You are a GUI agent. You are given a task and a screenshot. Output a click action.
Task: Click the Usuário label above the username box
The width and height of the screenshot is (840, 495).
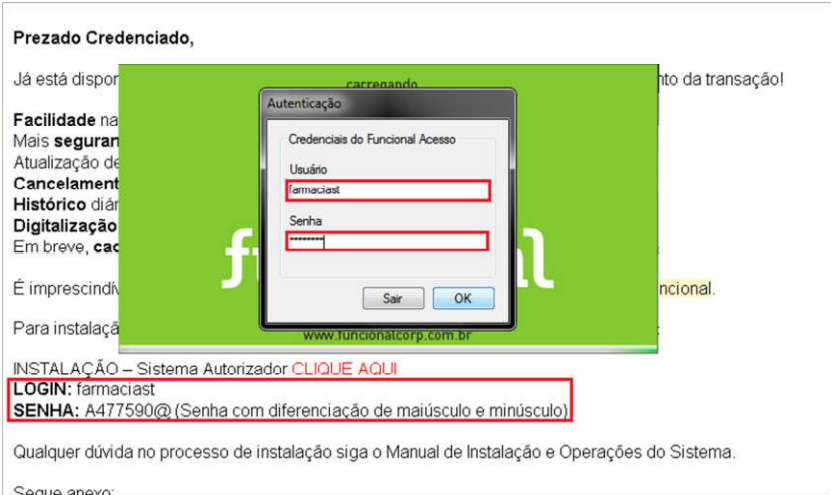click(x=308, y=169)
